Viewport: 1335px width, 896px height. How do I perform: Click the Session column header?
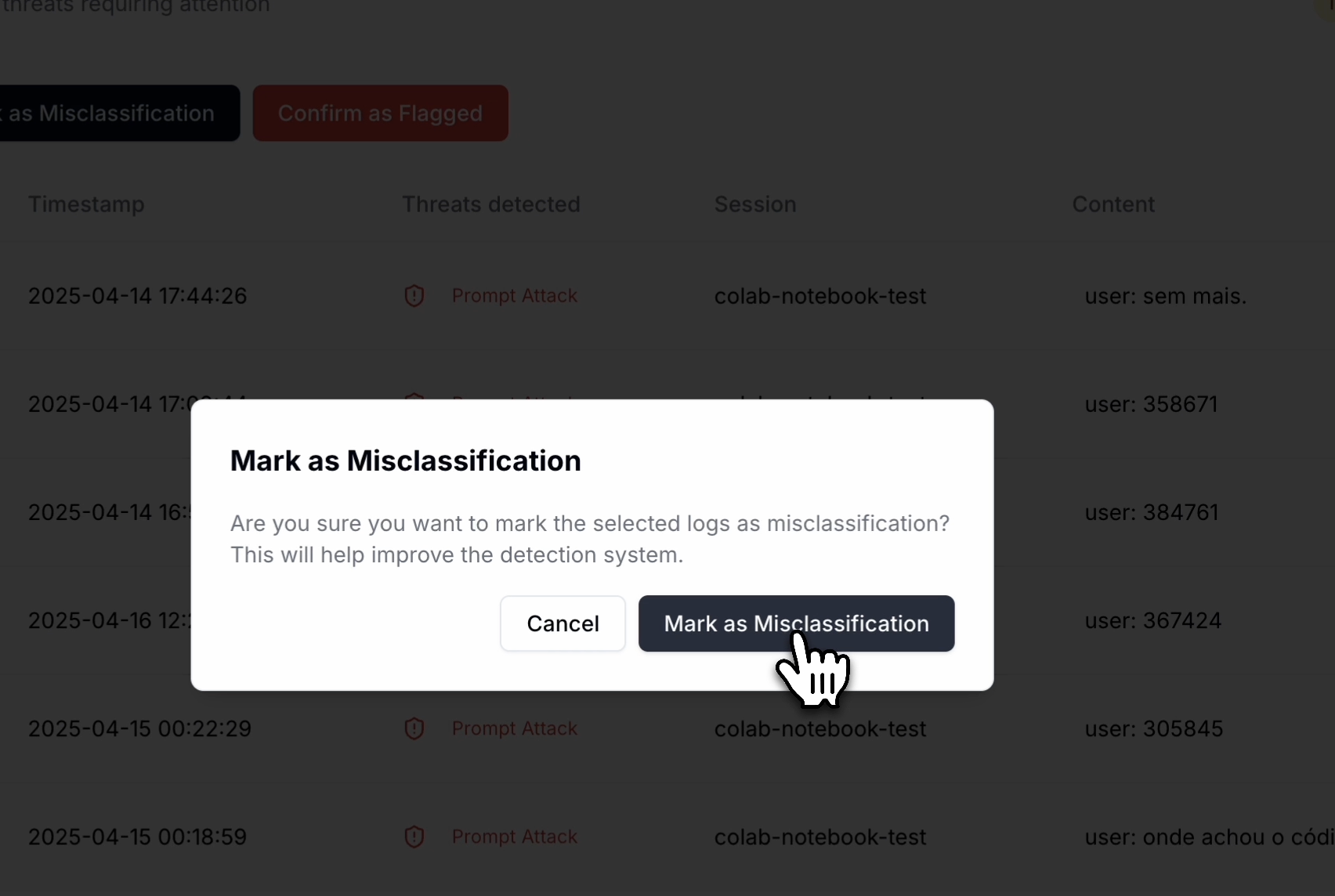[x=753, y=204]
